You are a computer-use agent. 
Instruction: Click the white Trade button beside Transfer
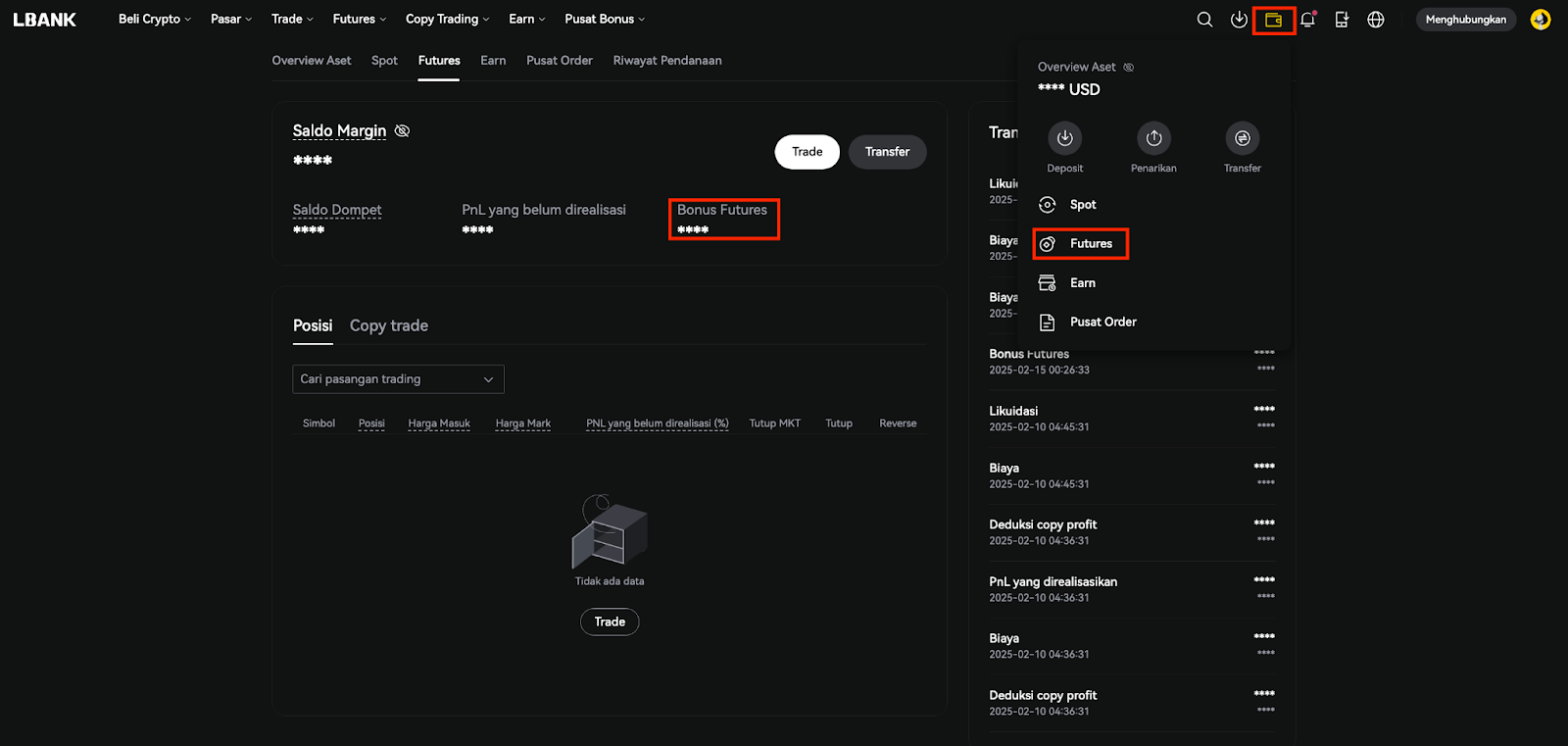(807, 152)
